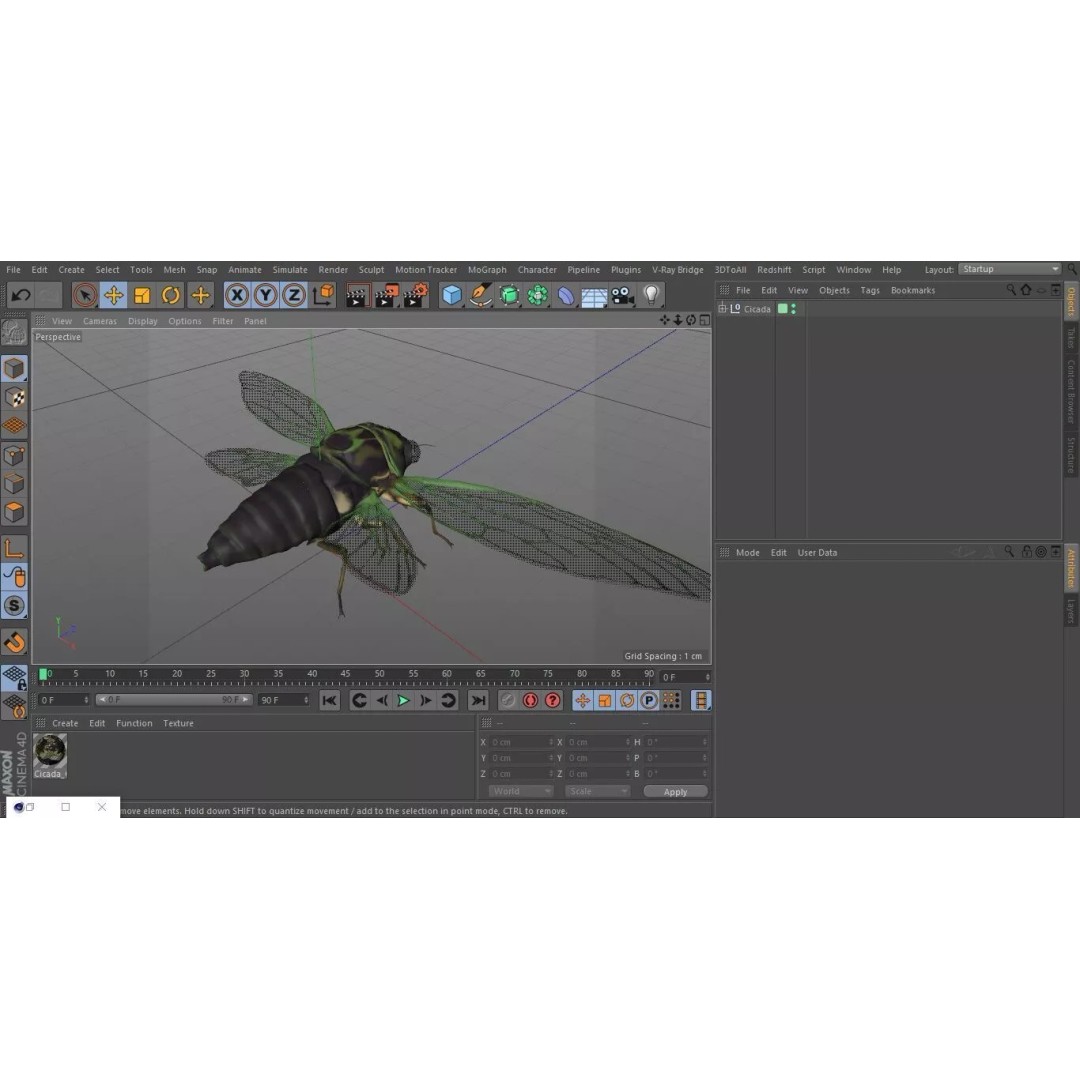Select the Points mode icon

point(14,455)
